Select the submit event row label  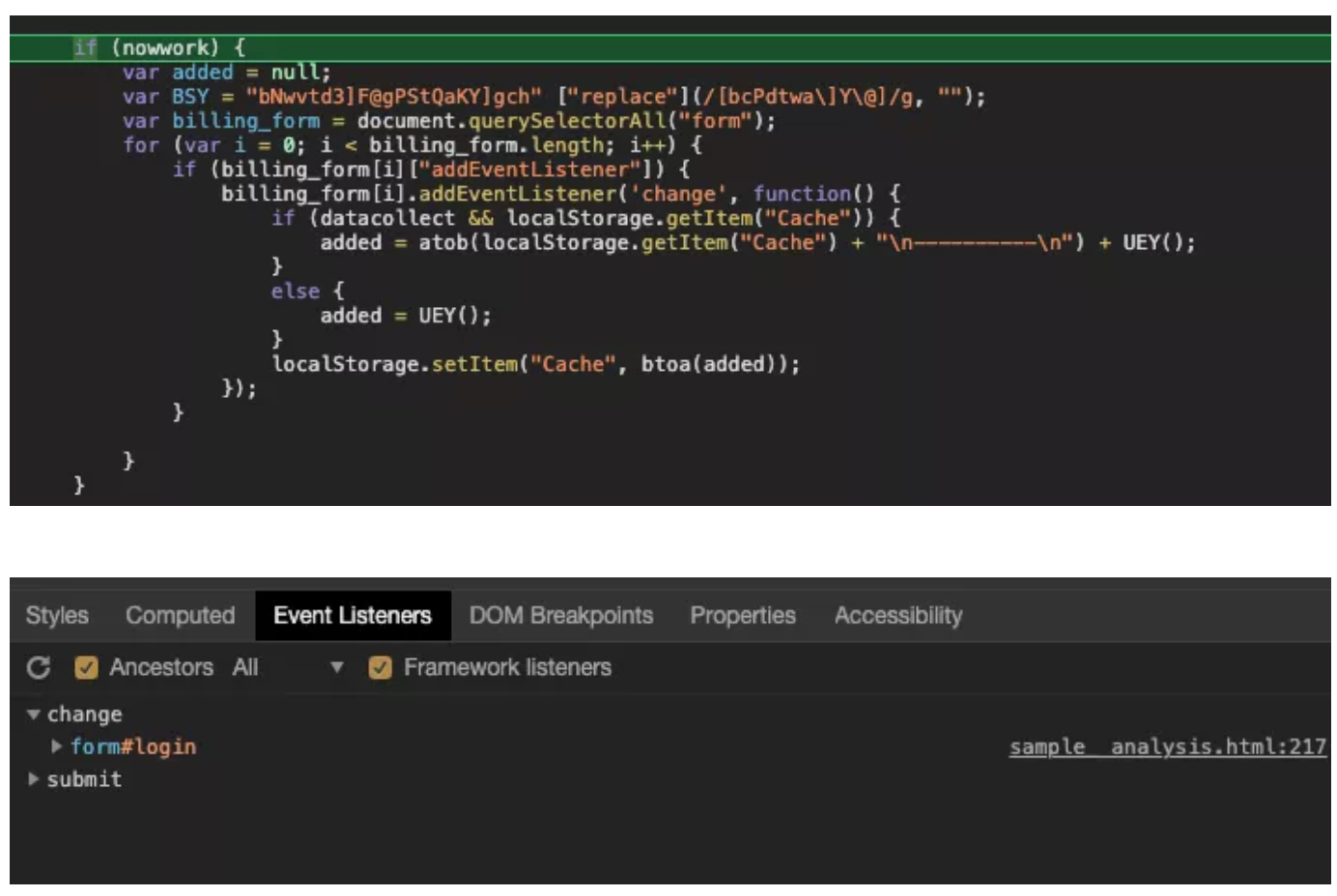pos(85,779)
